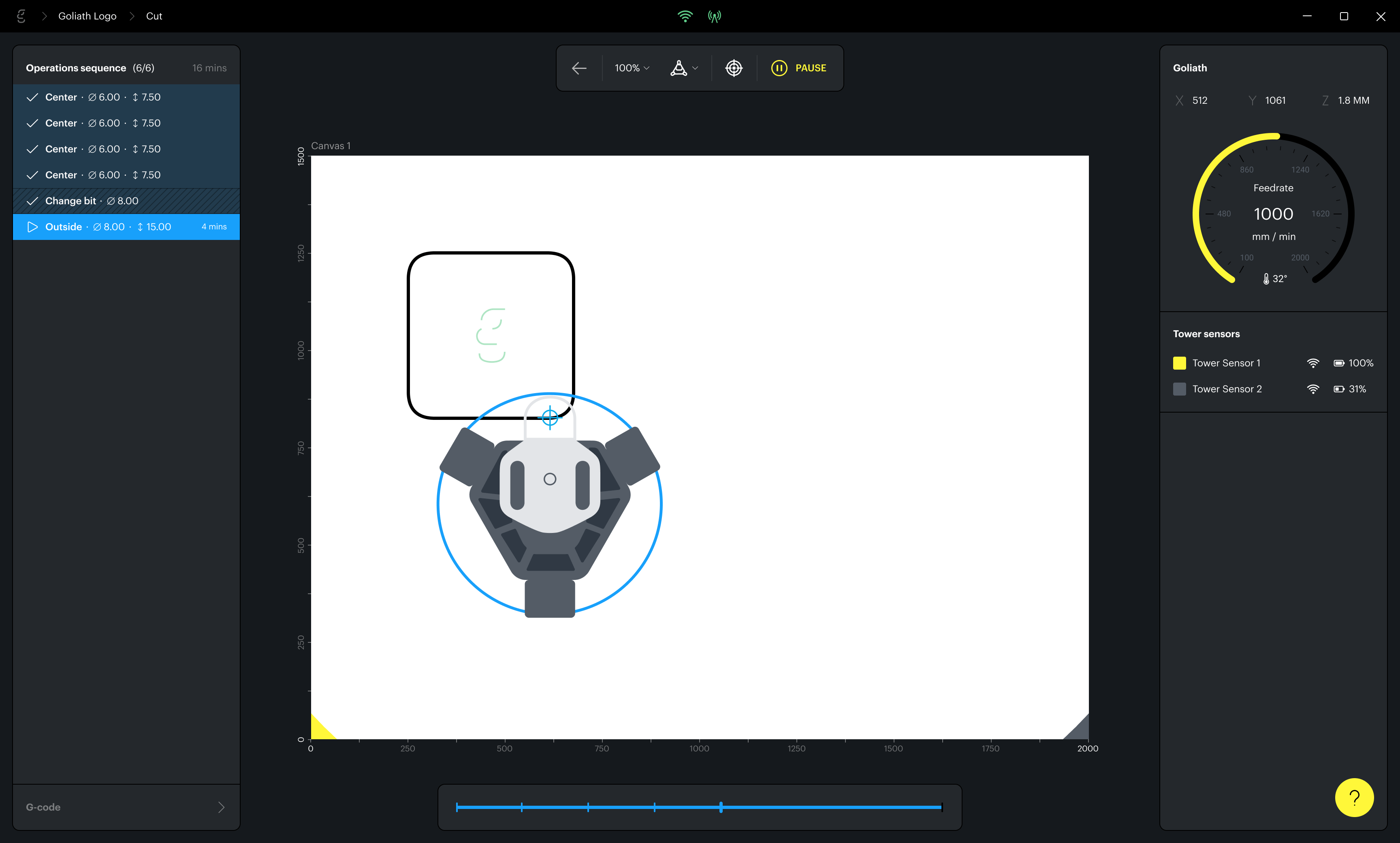1400x843 pixels.
Task: Go to Goliath Logo breadcrumb
Action: coord(87,16)
